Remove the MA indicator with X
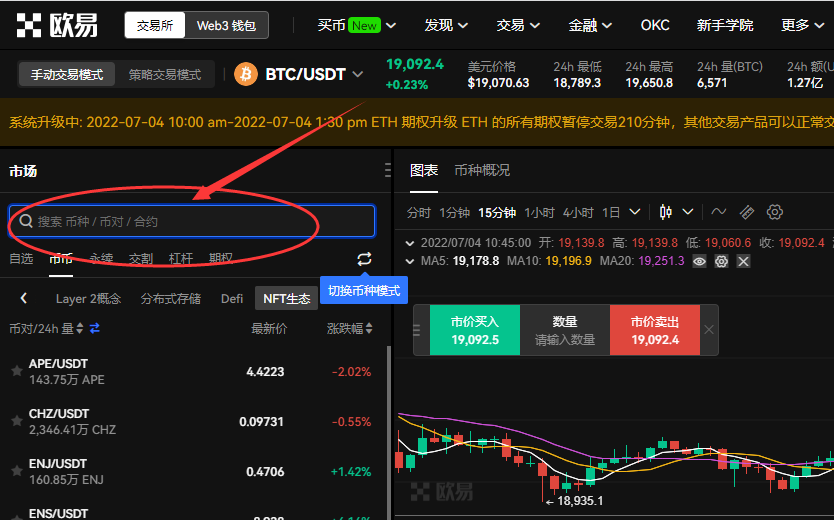Image resolution: width=834 pixels, height=520 pixels. tap(744, 261)
